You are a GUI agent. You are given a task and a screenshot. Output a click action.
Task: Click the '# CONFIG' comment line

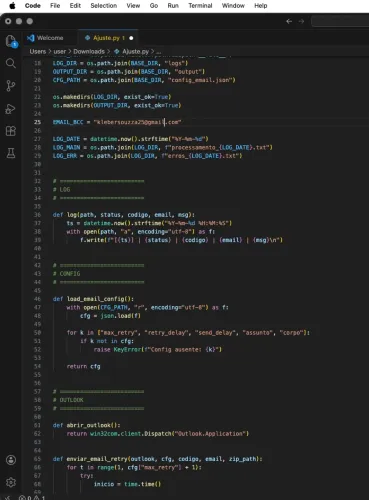(x=66, y=274)
